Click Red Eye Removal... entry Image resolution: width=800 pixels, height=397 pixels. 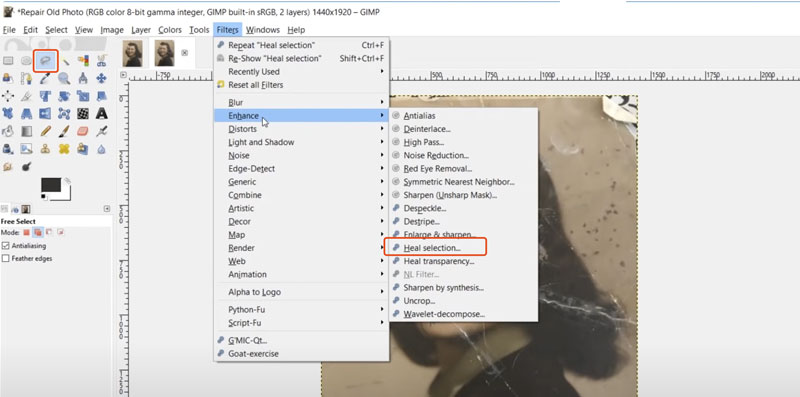point(463,169)
